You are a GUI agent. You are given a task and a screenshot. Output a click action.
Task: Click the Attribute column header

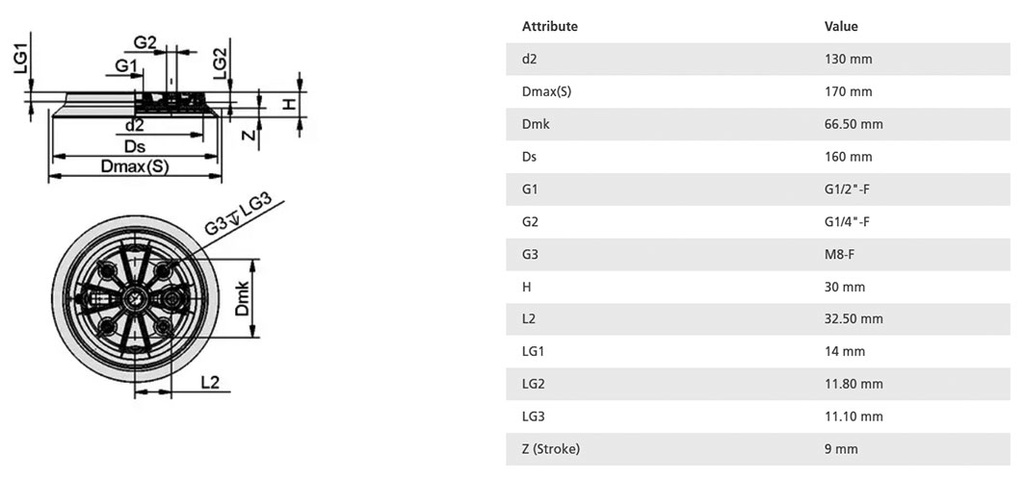pyautogui.click(x=550, y=27)
